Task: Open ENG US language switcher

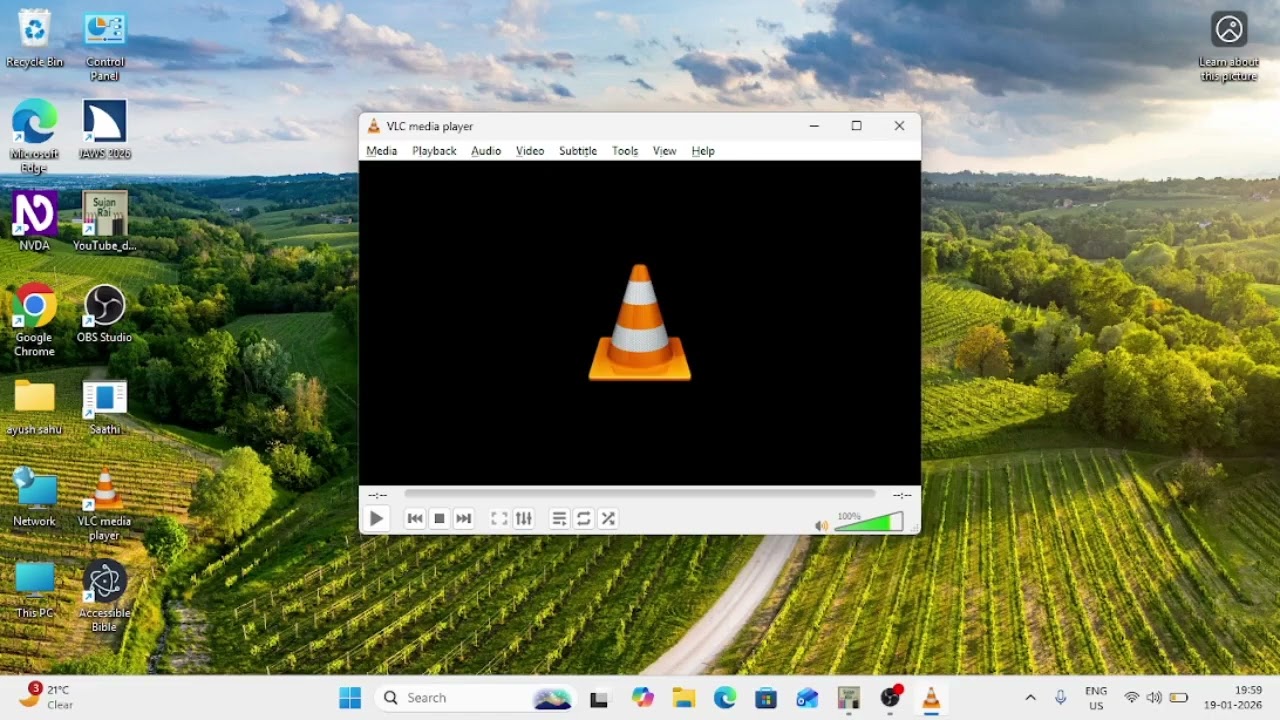Action: coord(1096,698)
